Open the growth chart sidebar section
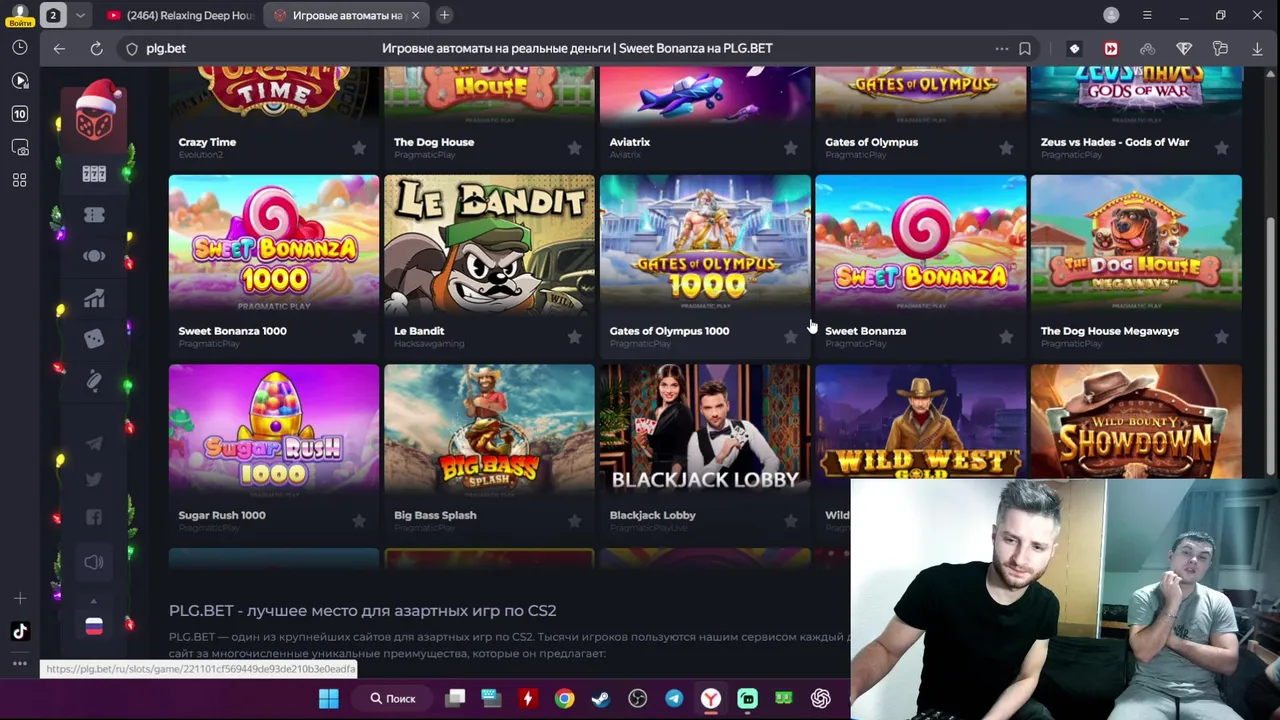The width and height of the screenshot is (1280, 720). pyautogui.click(x=94, y=298)
